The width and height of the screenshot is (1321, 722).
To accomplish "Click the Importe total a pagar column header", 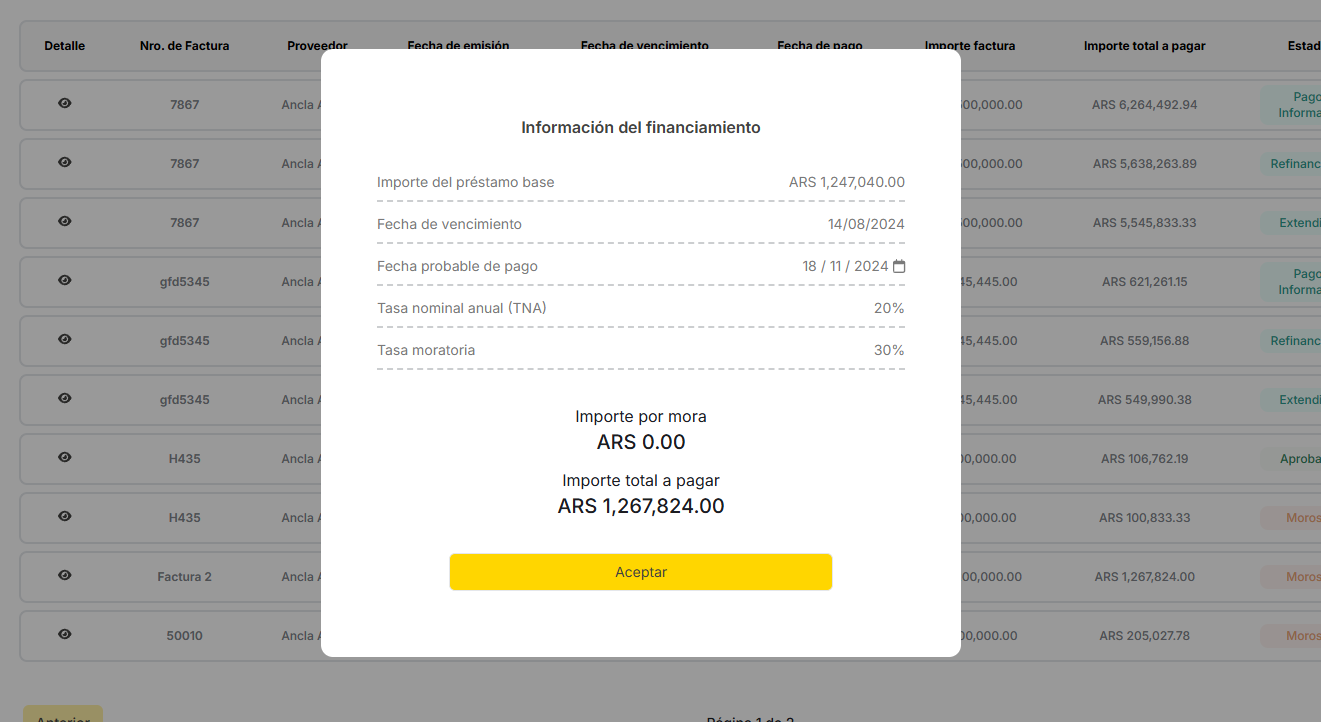I will (x=1144, y=46).
